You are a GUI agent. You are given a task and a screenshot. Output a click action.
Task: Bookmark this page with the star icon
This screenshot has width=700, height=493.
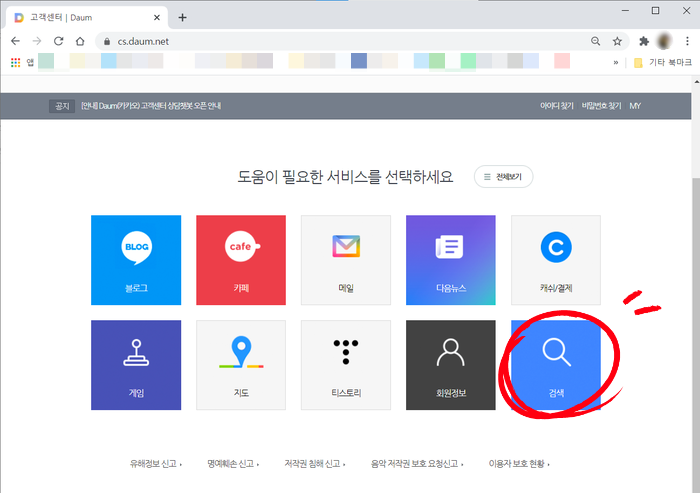pos(617,41)
